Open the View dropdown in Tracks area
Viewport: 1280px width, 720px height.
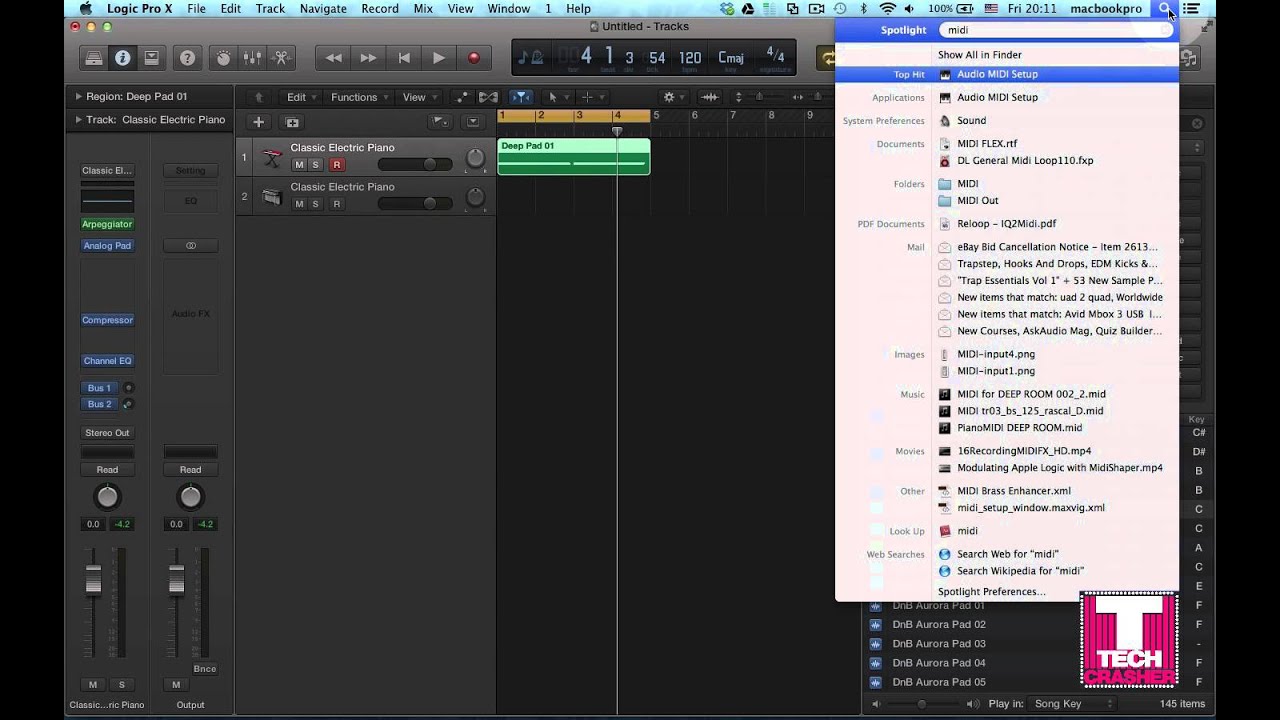[418, 97]
